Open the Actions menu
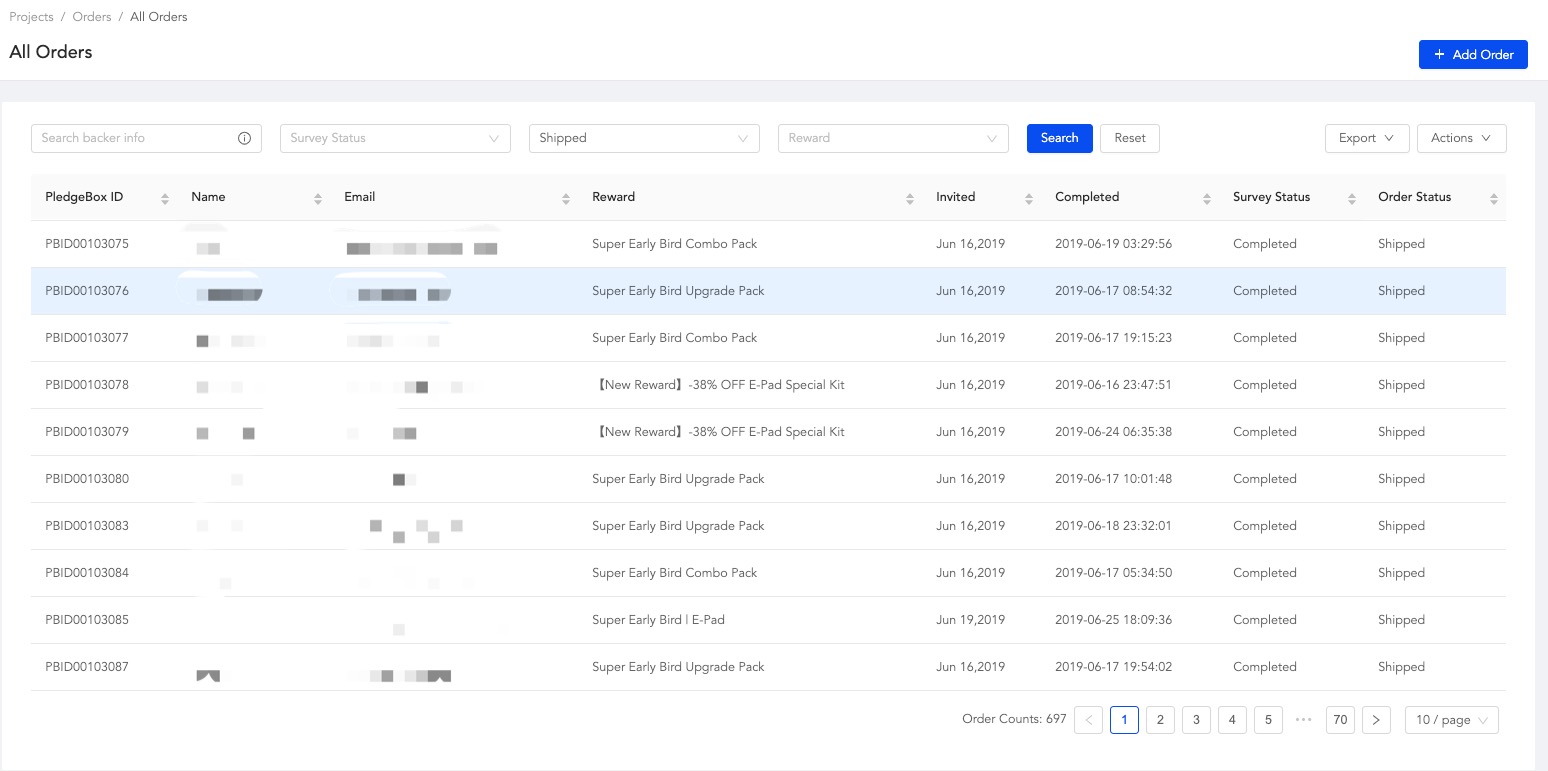 [1460, 139]
